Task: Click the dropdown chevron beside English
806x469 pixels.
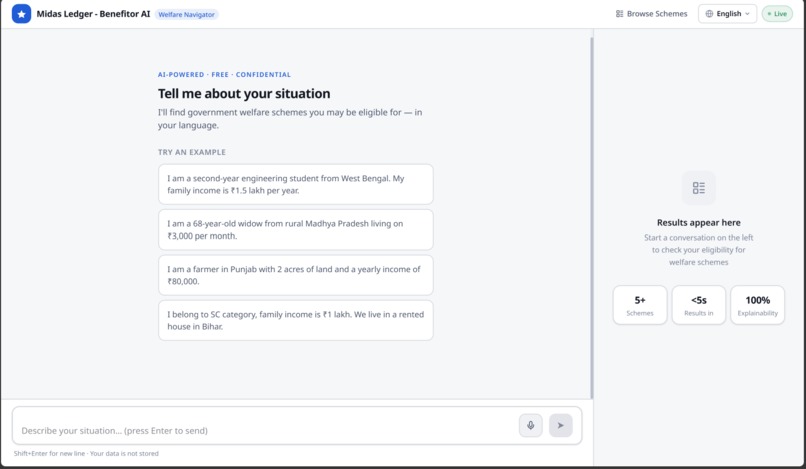Action: [747, 14]
